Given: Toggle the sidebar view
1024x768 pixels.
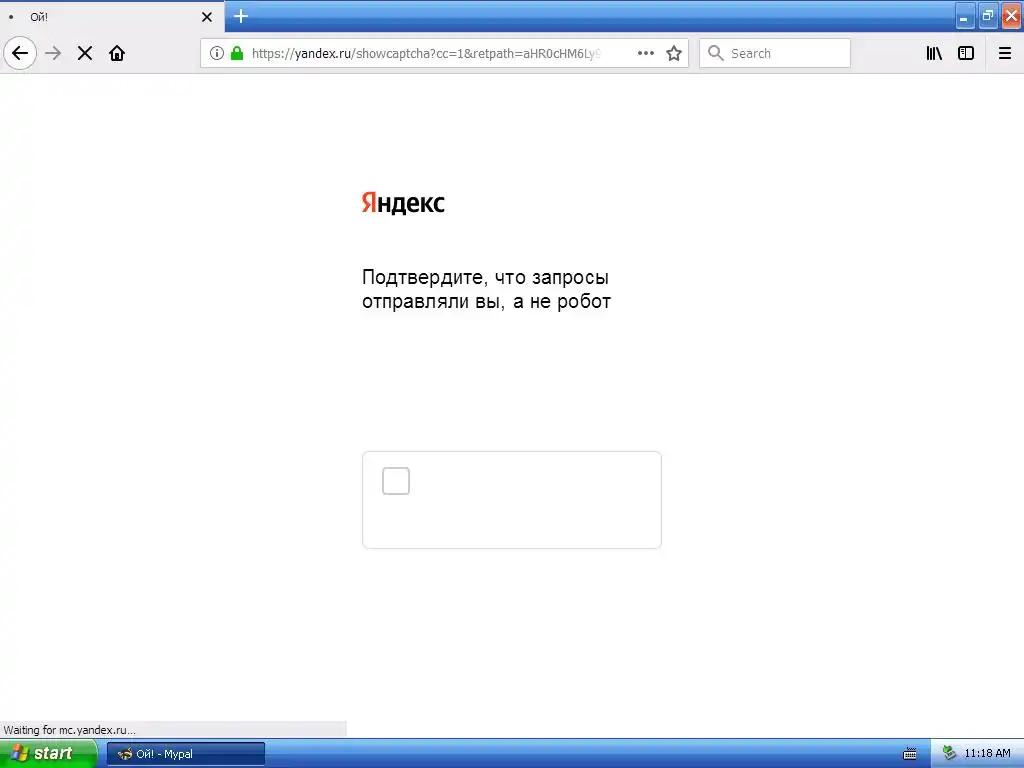Looking at the screenshot, I should click(966, 53).
